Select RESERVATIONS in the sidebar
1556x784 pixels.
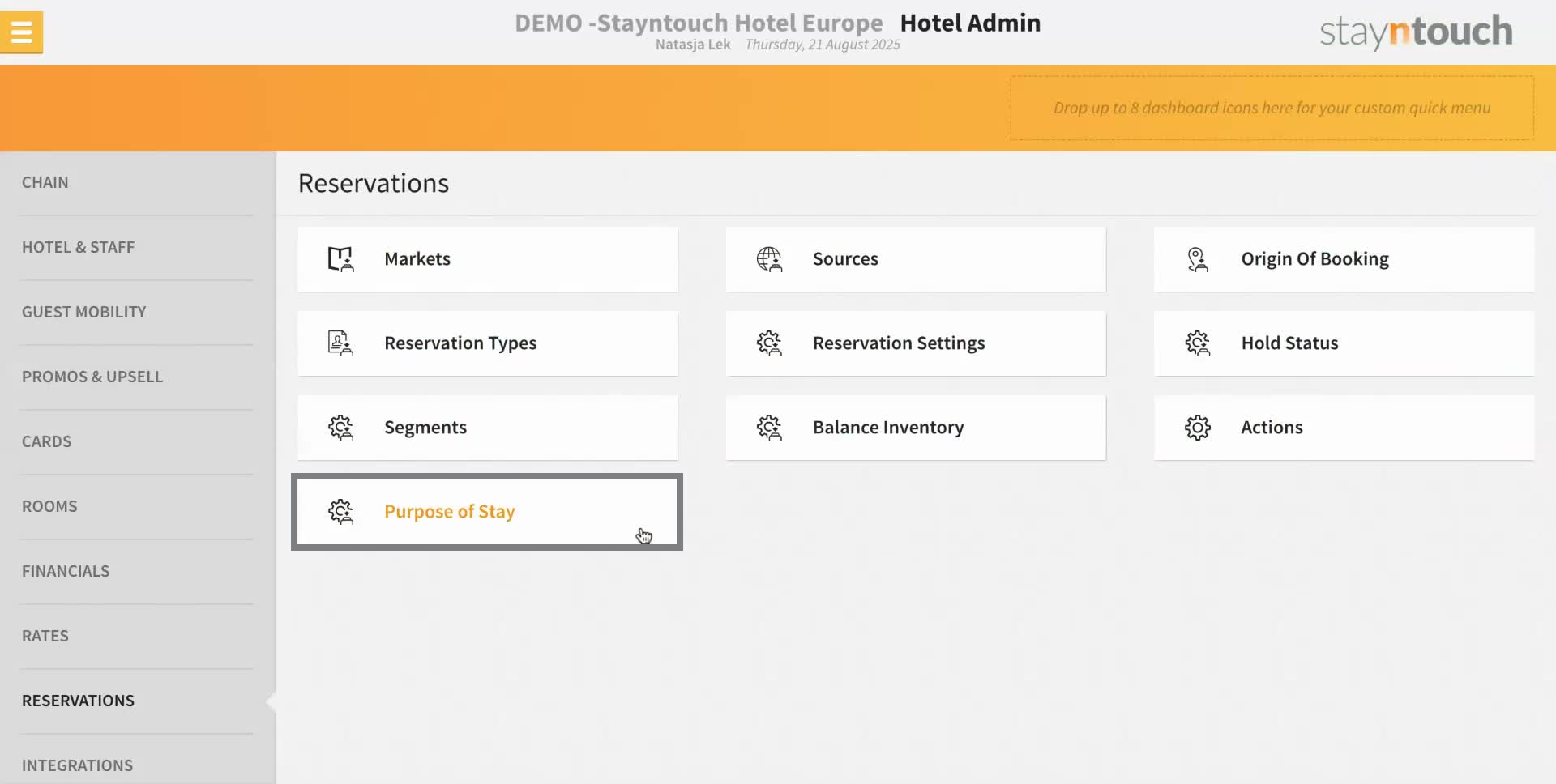79,701
